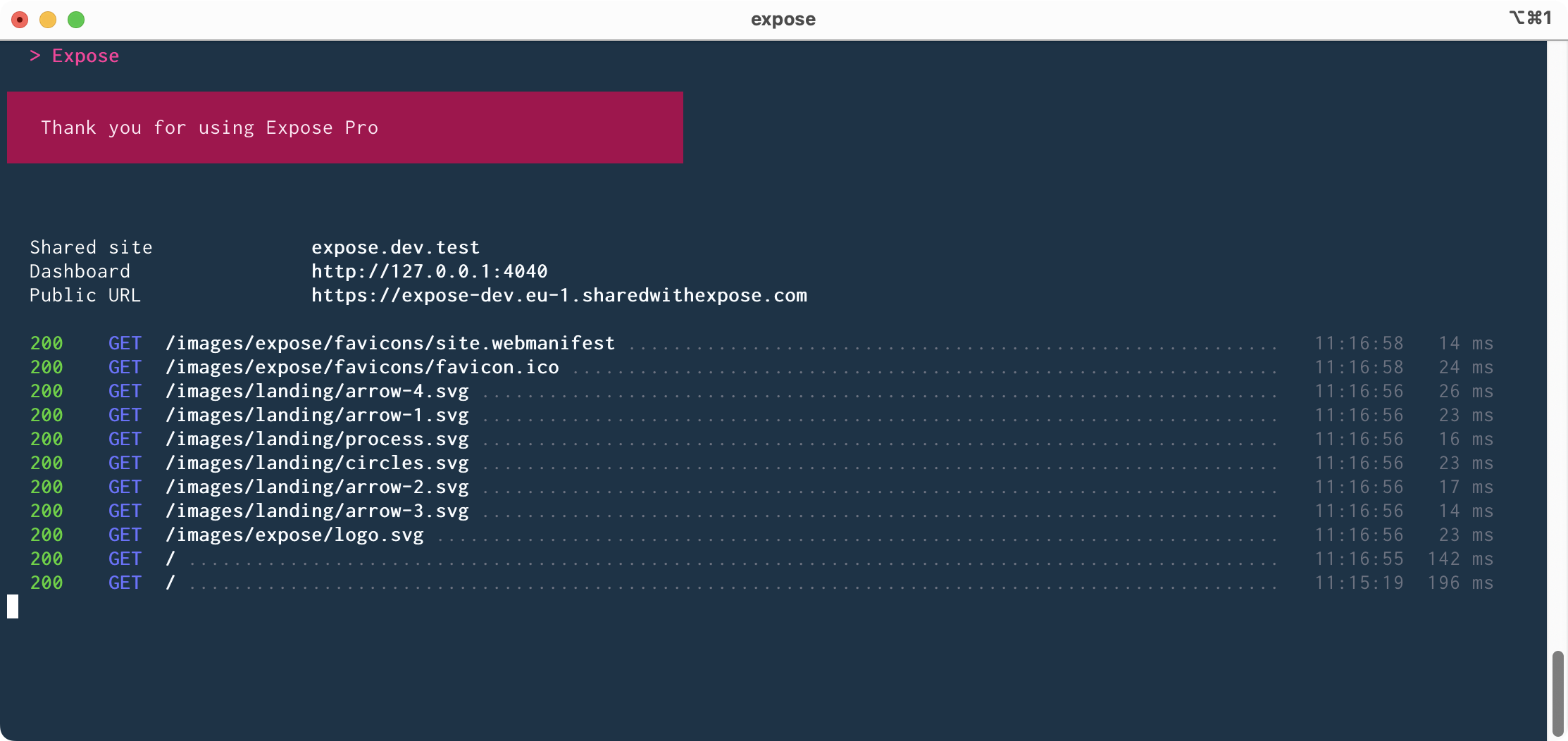The height and width of the screenshot is (741, 1568).
Task: Click the shared site expose.dev.test address
Action: pyautogui.click(x=395, y=247)
